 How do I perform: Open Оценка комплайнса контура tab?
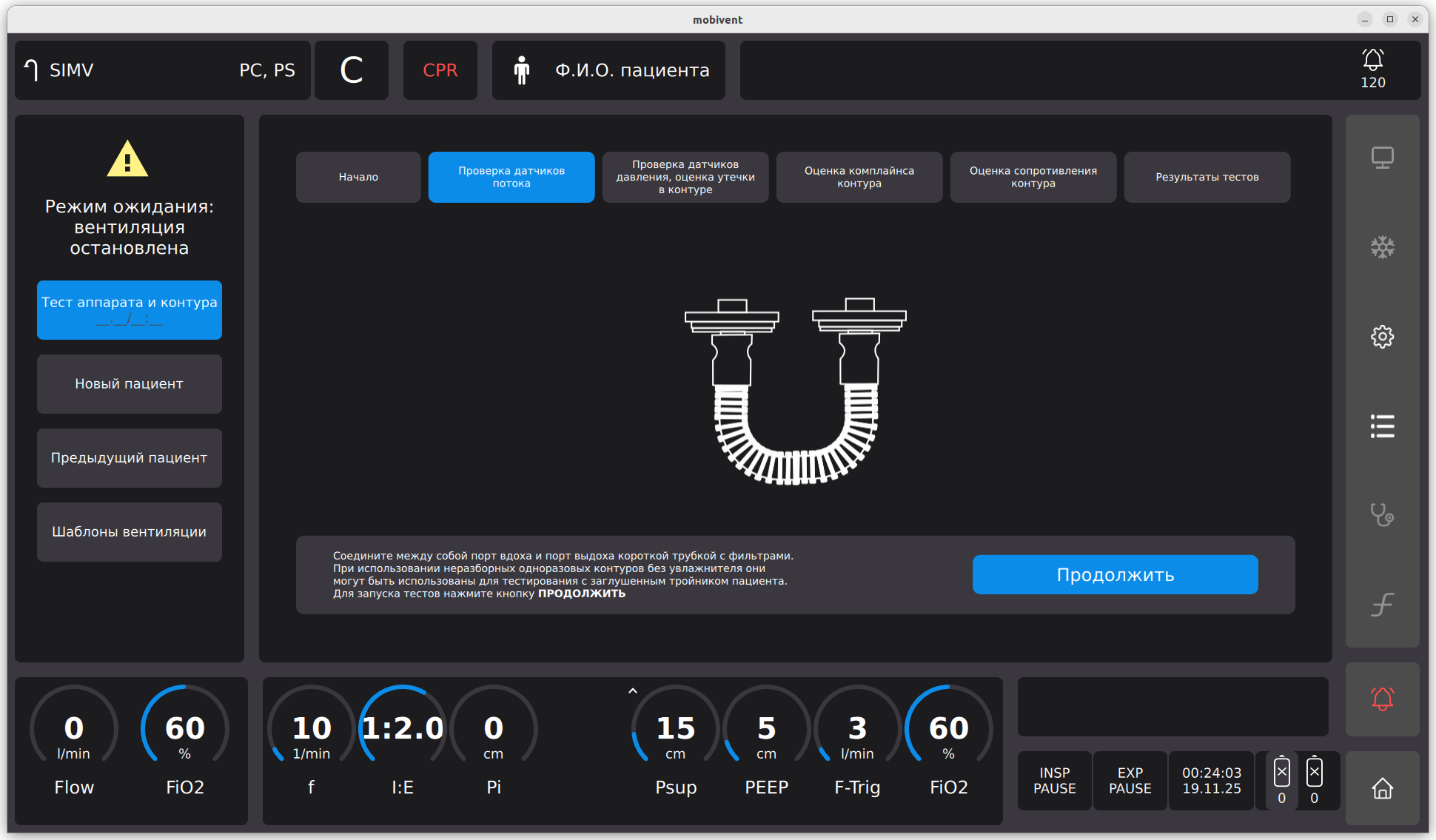click(x=859, y=177)
